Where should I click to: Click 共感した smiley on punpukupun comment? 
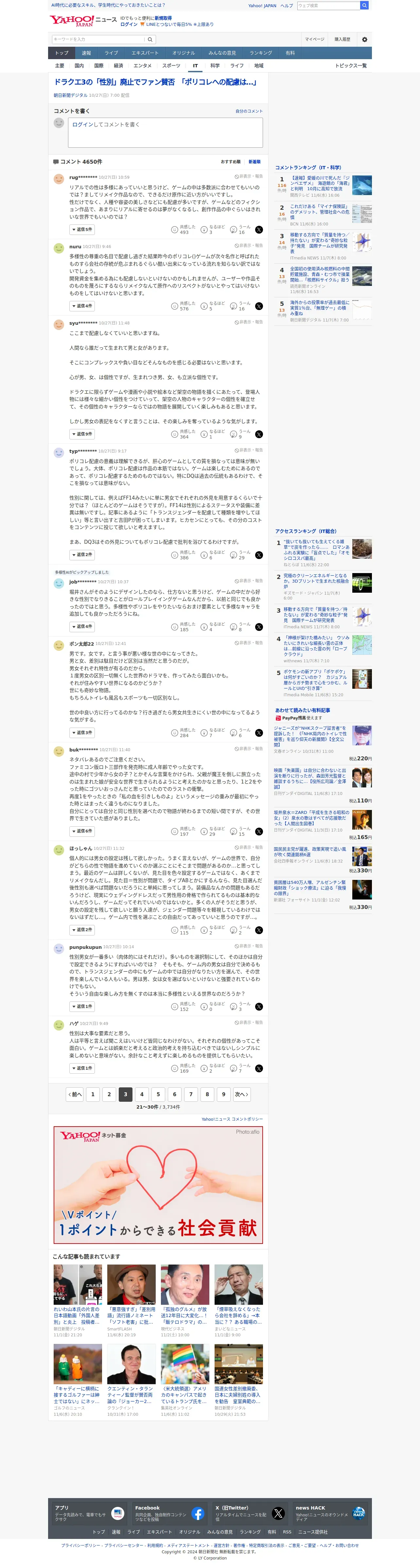(x=174, y=1007)
